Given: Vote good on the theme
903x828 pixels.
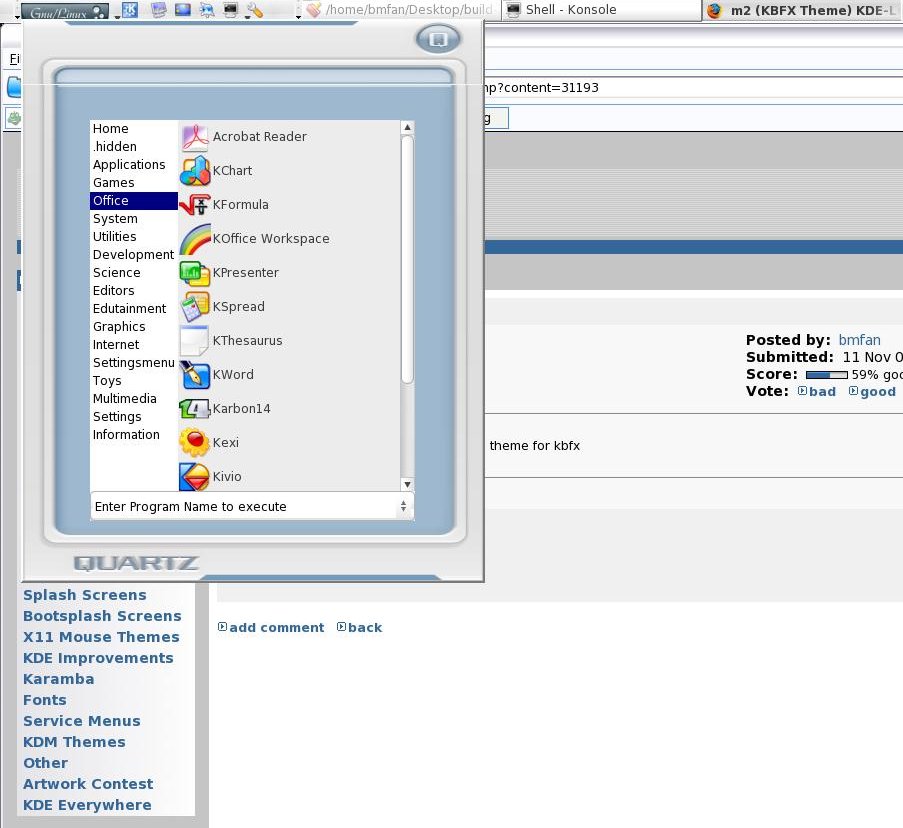Looking at the screenshot, I should click(872, 392).
